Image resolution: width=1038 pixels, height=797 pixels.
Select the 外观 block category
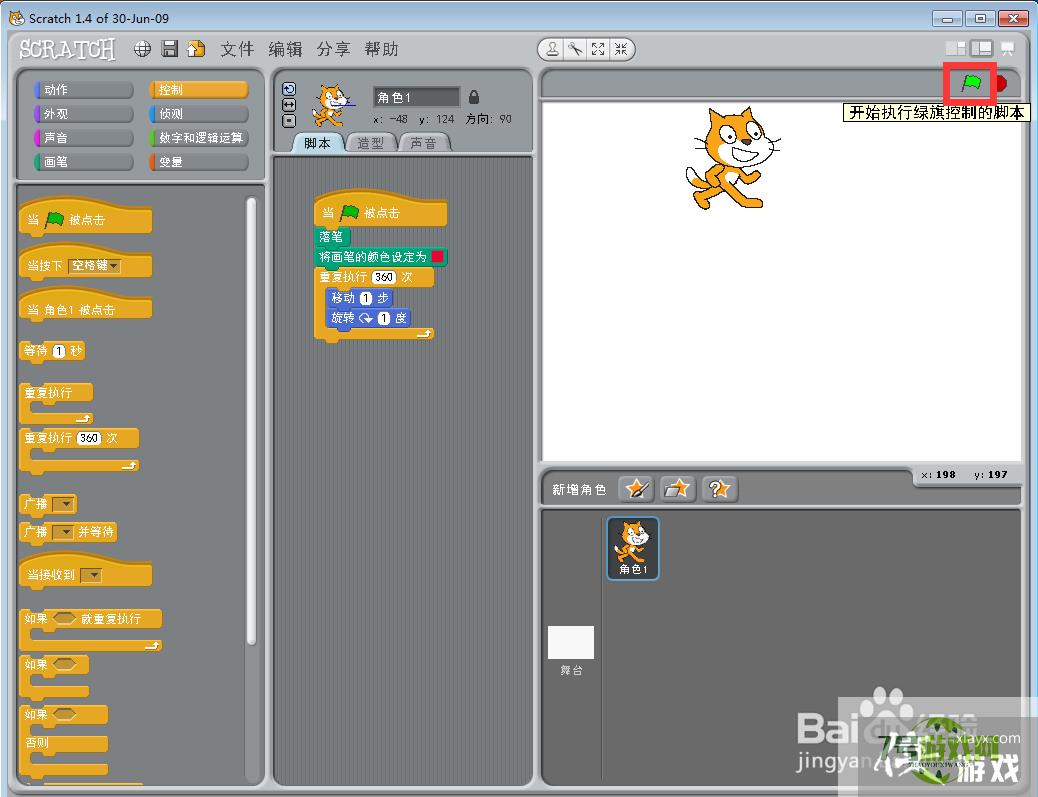(83, 113)
